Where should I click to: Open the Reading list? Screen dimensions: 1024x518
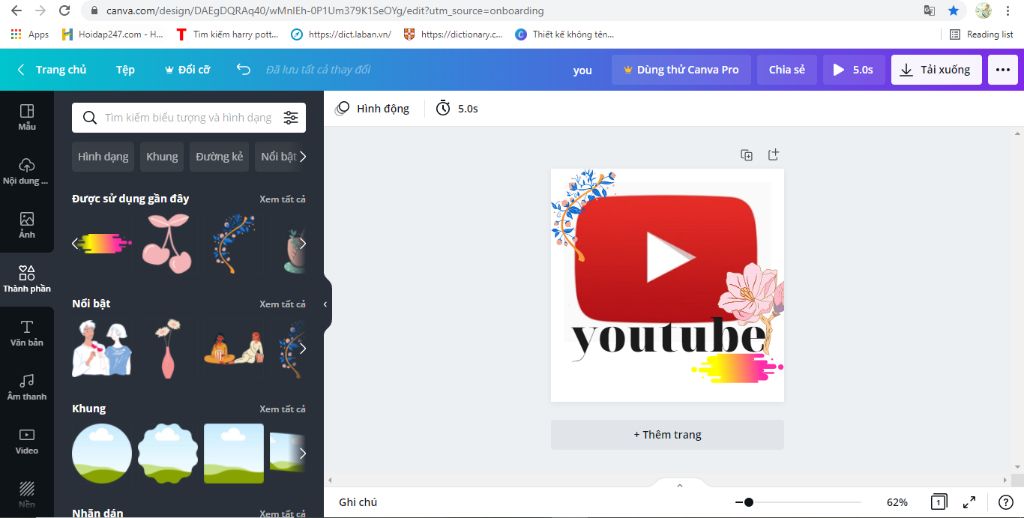(982, 35)
